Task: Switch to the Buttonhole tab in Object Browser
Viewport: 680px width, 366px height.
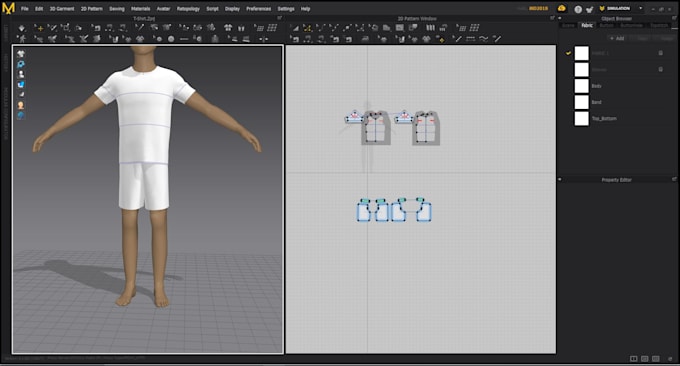Action: click(x=631, y=26)
